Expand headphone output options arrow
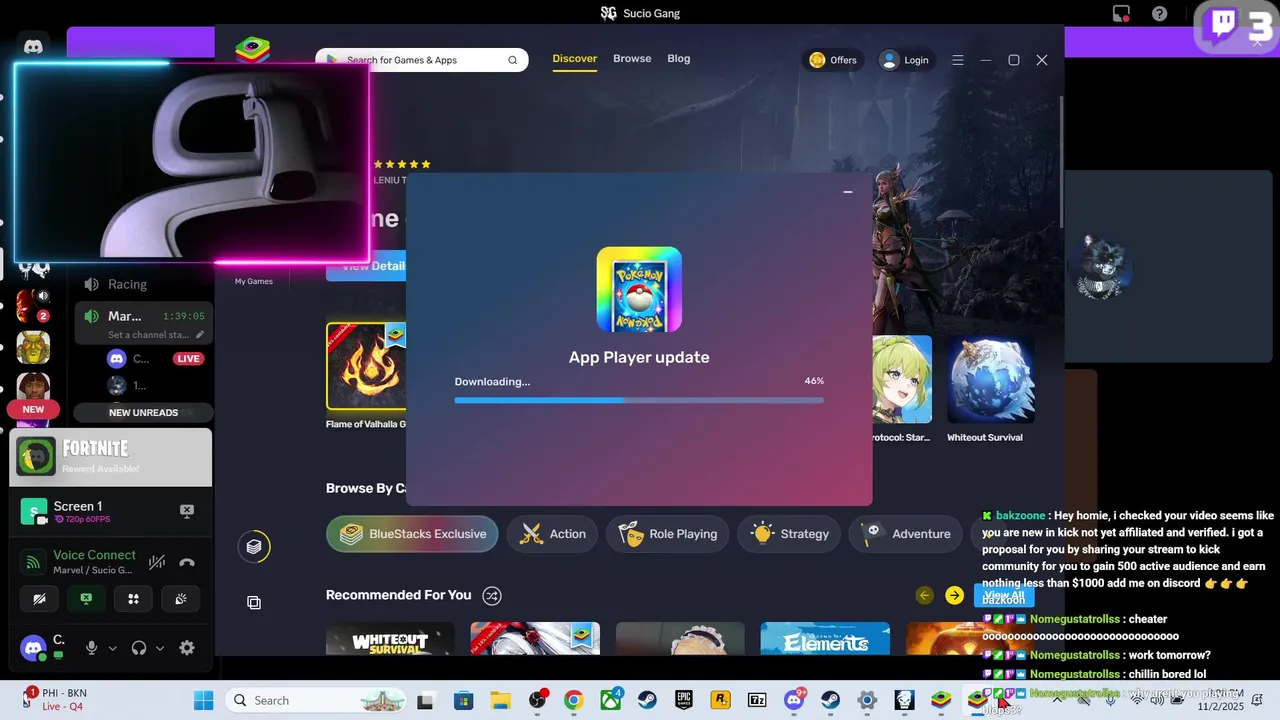1280x720 pixels. [x=160, y=648]
